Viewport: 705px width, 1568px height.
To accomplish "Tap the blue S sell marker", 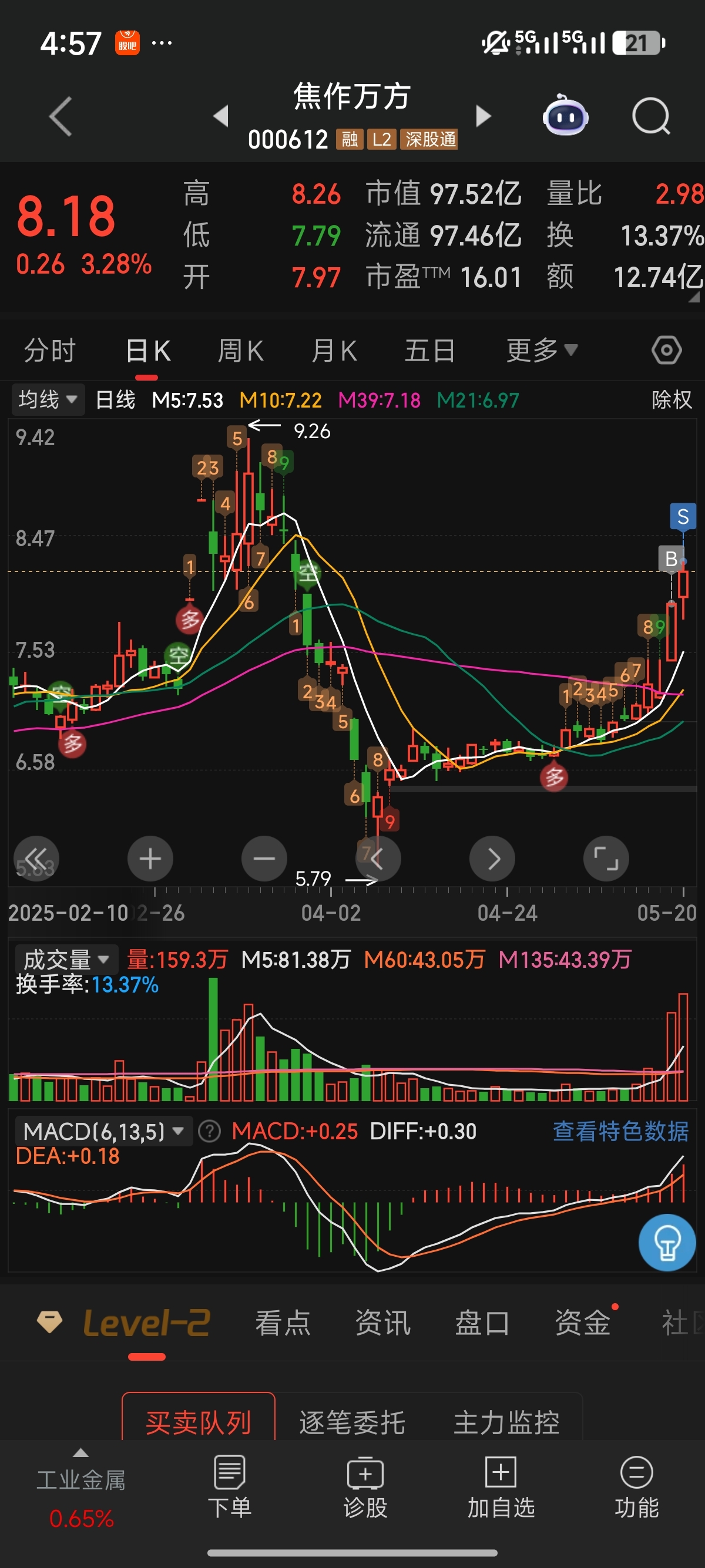I will tap(683, 517).
